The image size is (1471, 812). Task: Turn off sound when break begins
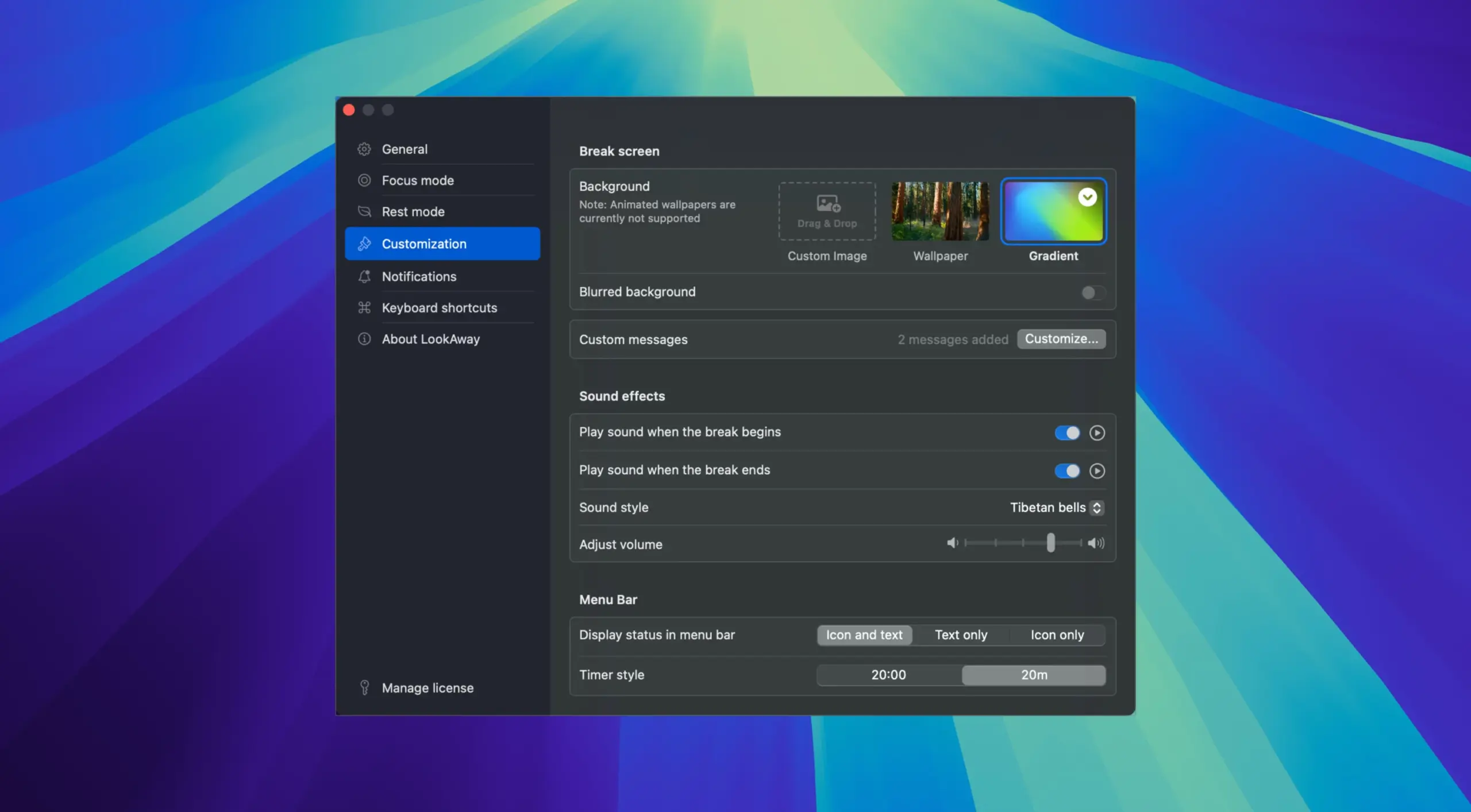(1067, 432)
